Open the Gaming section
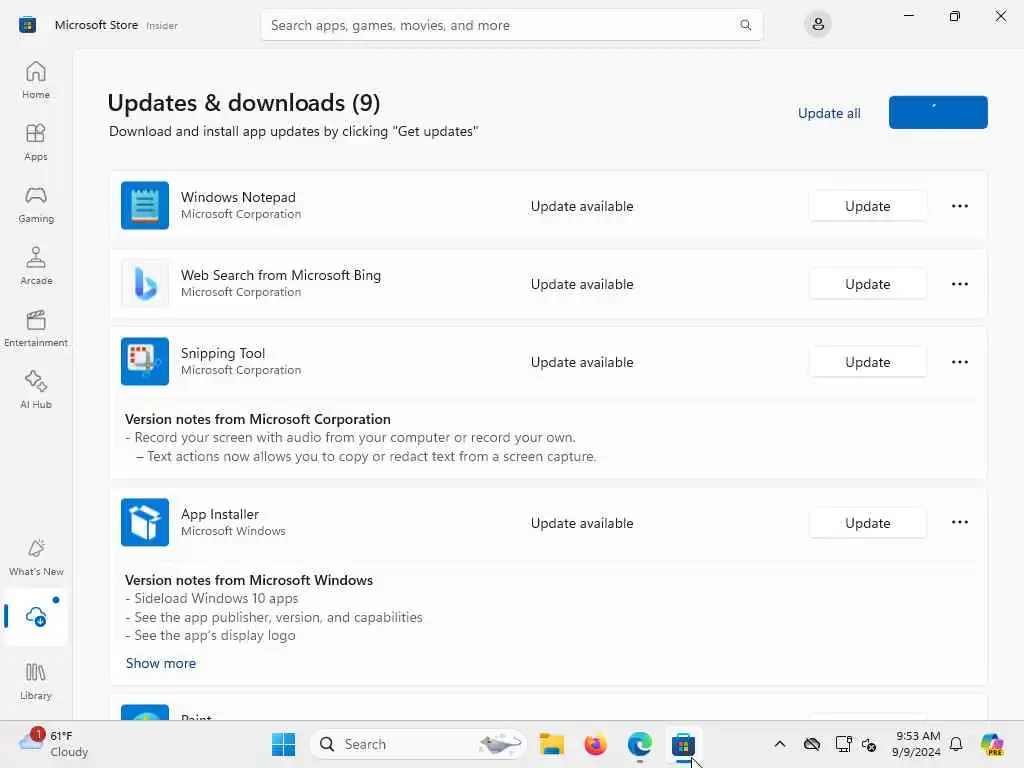 [35, 204]
